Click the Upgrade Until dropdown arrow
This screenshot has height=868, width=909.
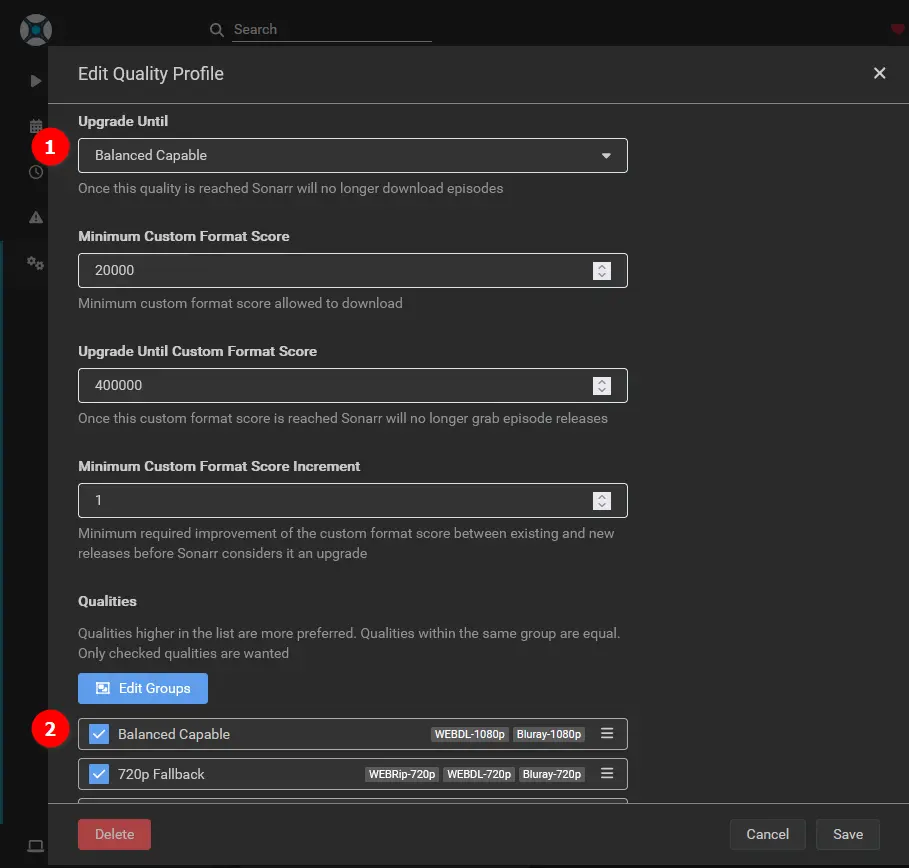pos(606,155)
